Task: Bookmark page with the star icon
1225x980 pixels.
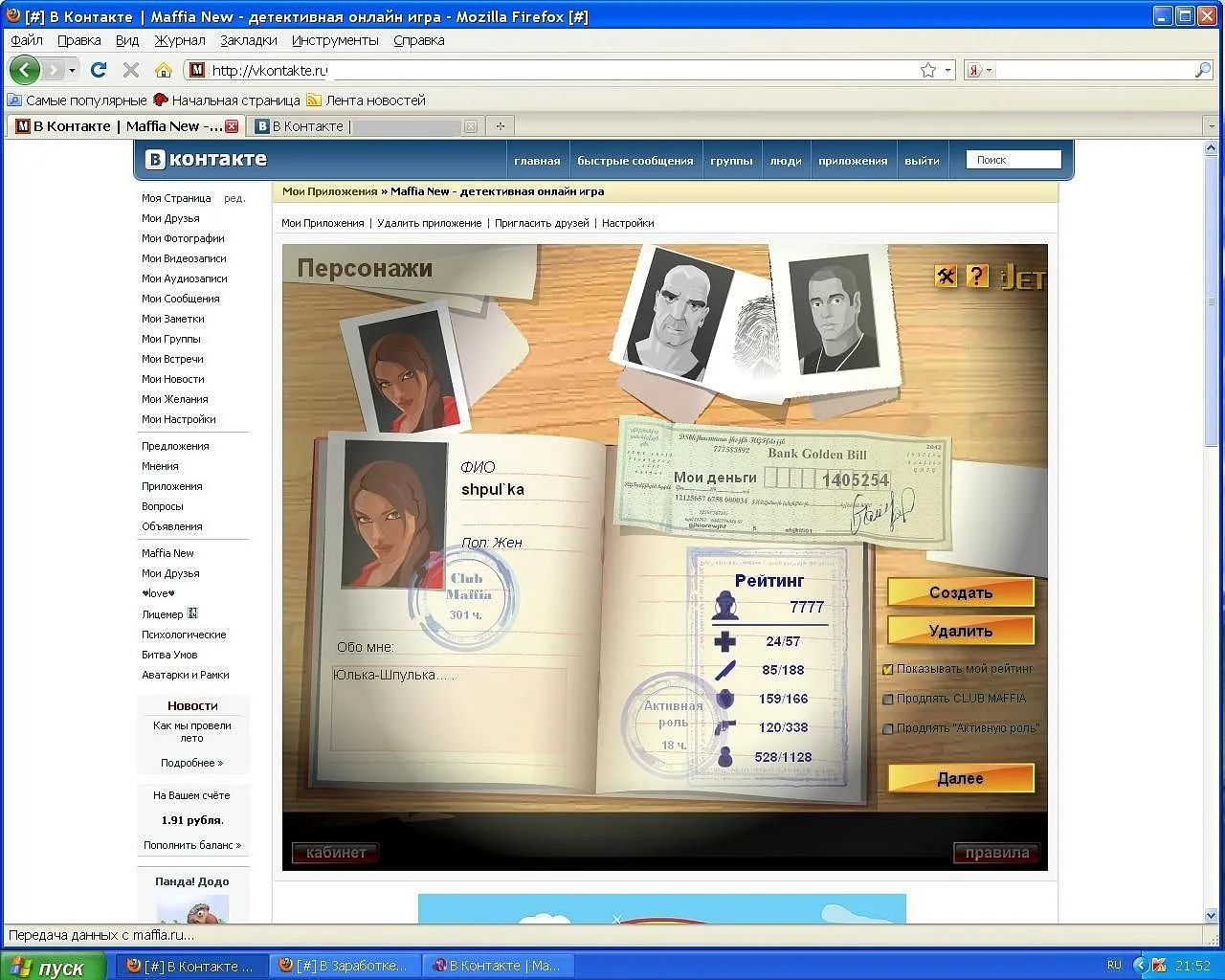Action: [927, 70]
